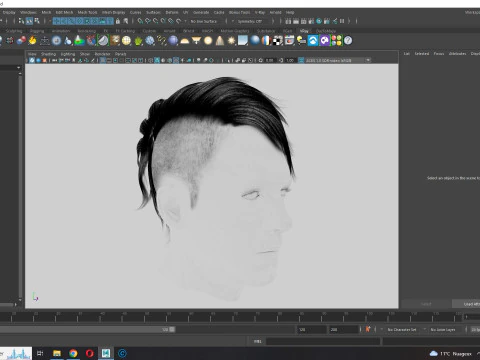Screen dimensions: 480x360
Task: Click the Maya taskbar icon
Action: pos(106,353)
